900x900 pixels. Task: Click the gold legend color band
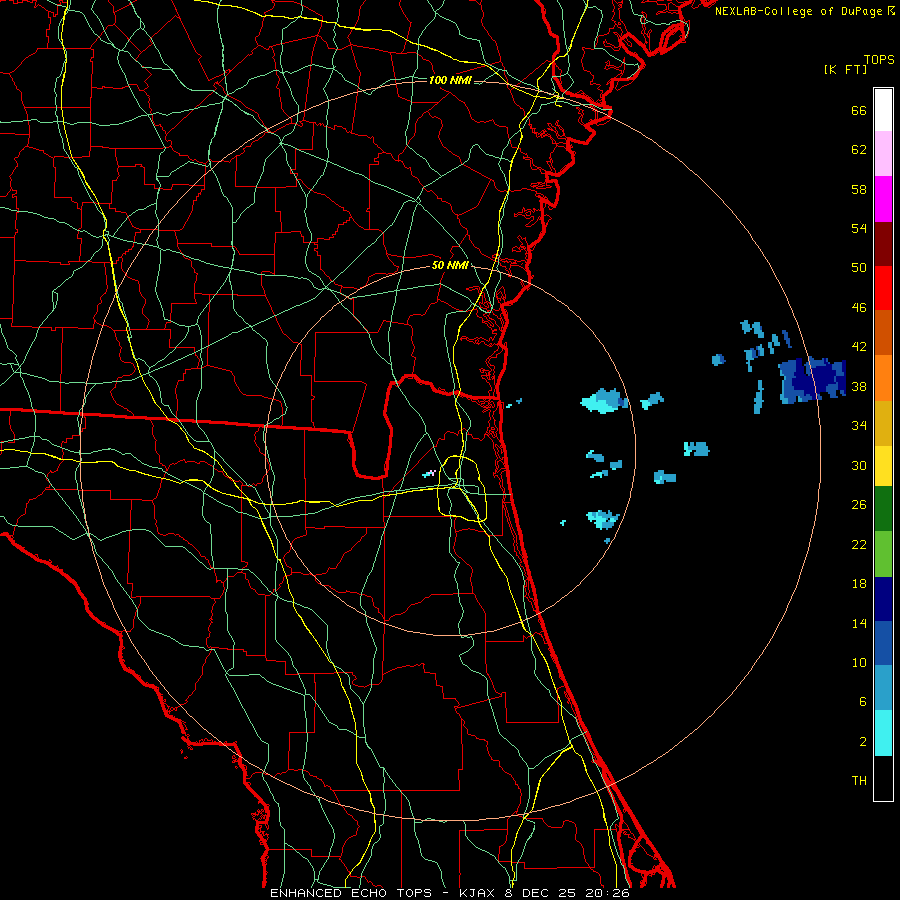click(883, 422)
